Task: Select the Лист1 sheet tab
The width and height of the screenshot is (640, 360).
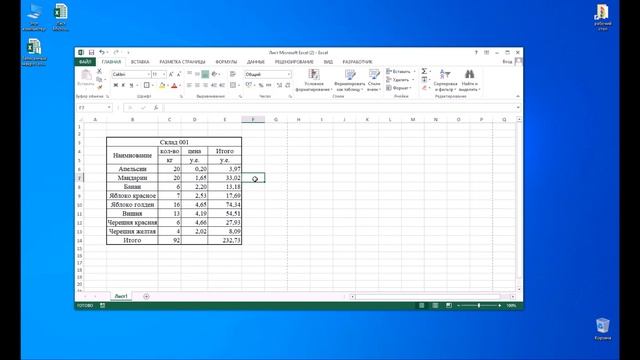Action: [121, 296]
